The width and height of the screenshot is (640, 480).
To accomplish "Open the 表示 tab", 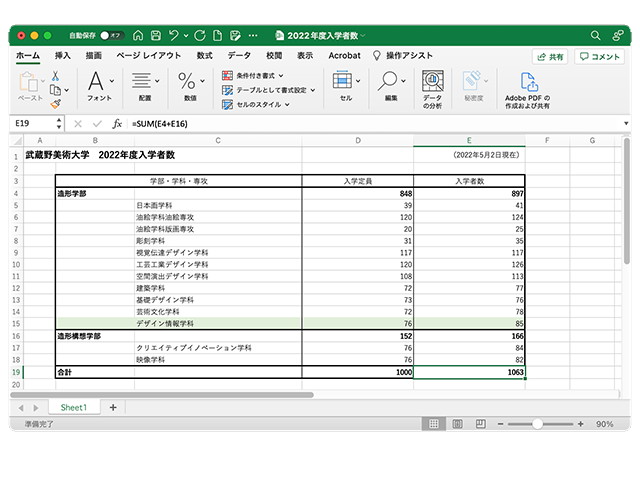I will pyautogui.click(x=305, y=56).
